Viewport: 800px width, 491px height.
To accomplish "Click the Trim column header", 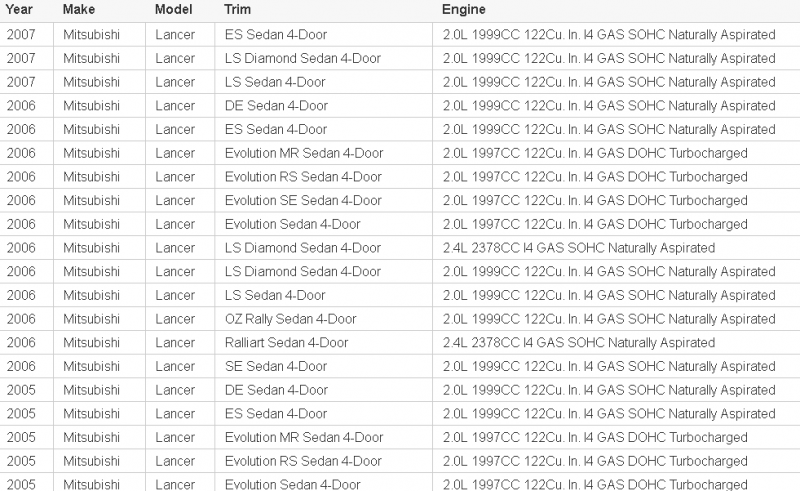I will click(x=238, y=9).
